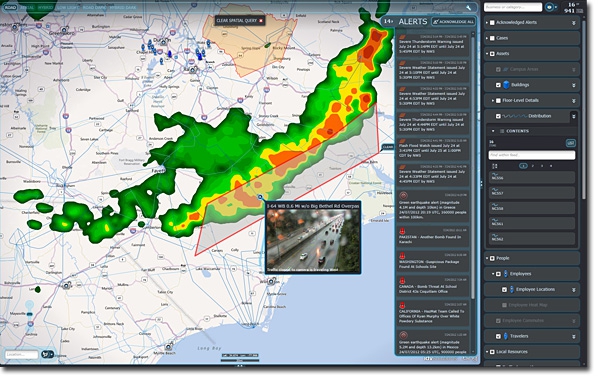Click the red X on Clear Spatial Query
Viewport: 598px width, 379px height.
[261, 21]
